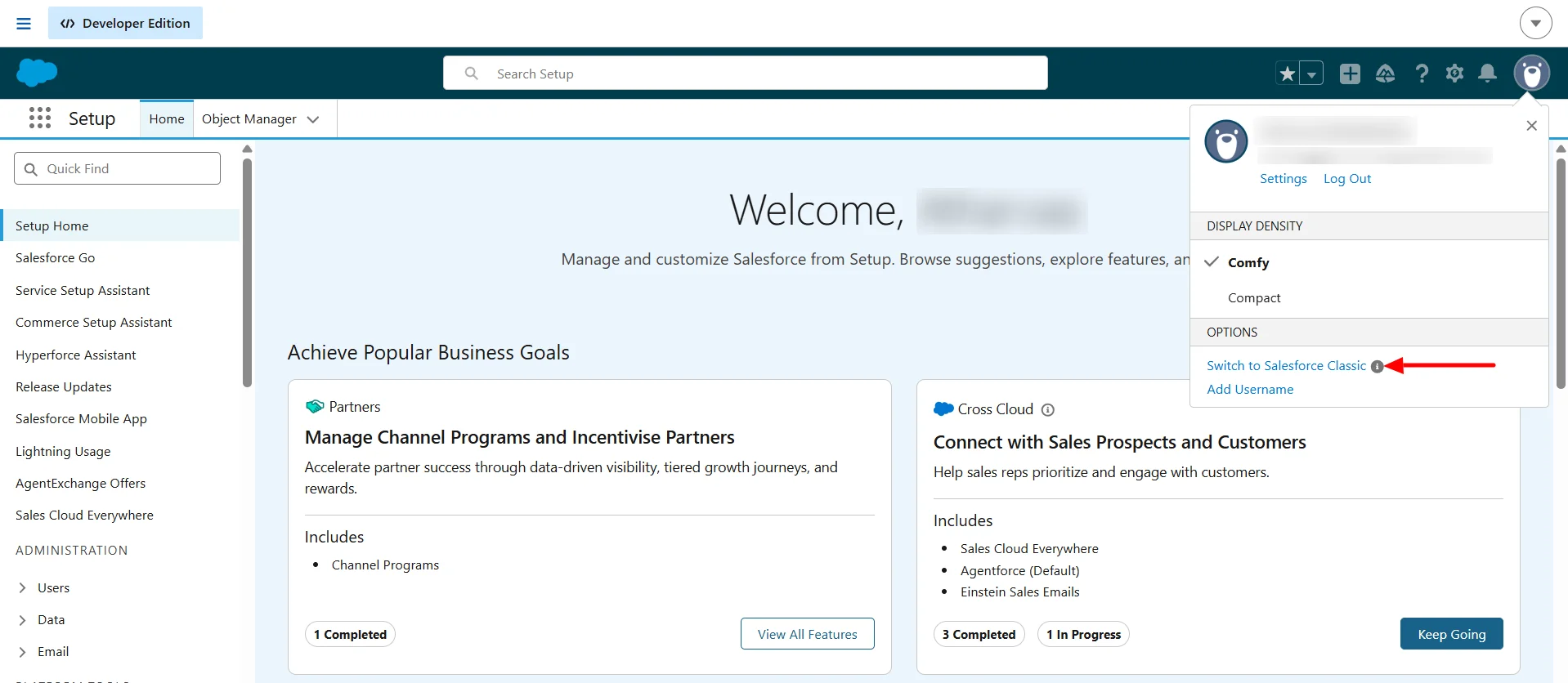Image resolution: width=1568 pixels, height=683 pixels.
Task: Click the Developer Edition button
Action: pyautogui.click(x=125, y=23)
